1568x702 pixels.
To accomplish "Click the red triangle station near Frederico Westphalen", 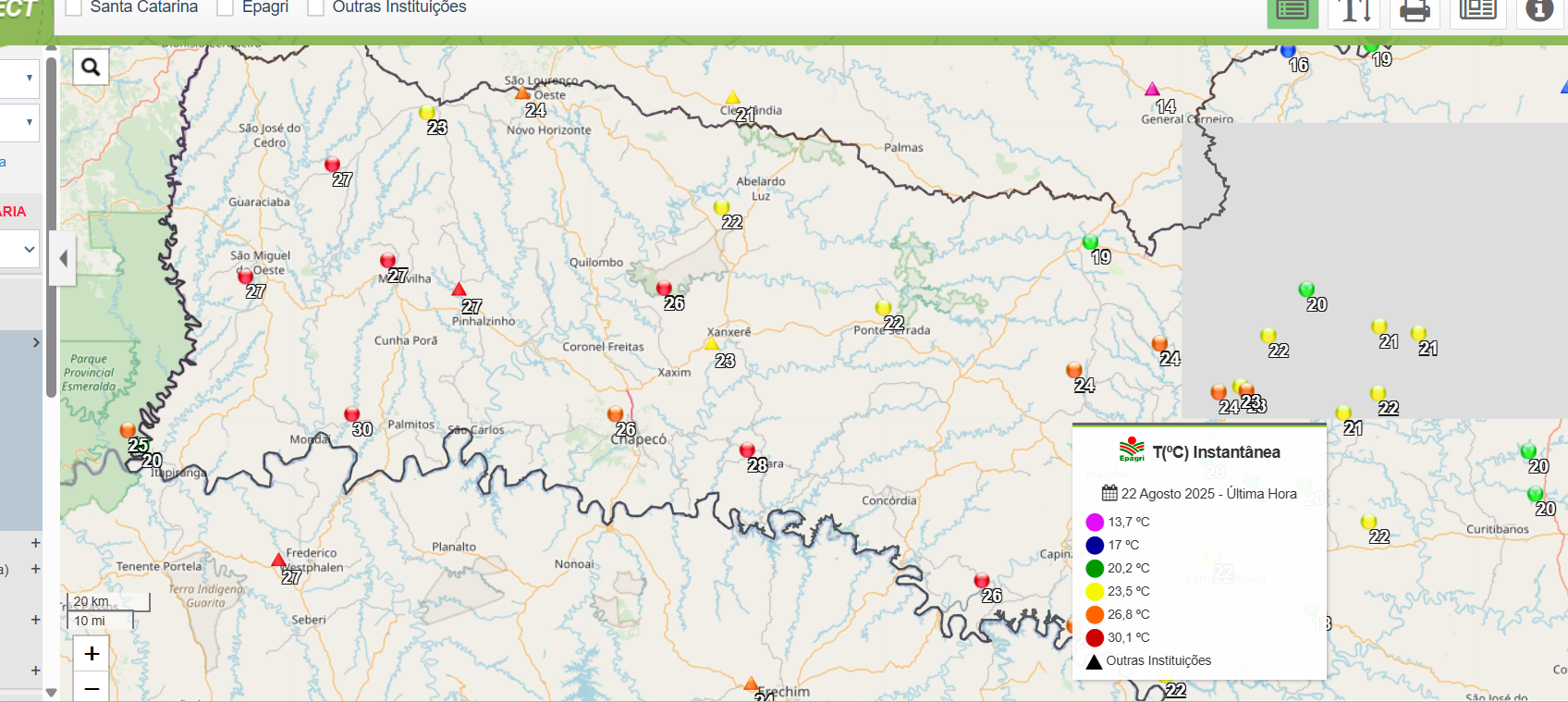I will (x=278, y=560).
